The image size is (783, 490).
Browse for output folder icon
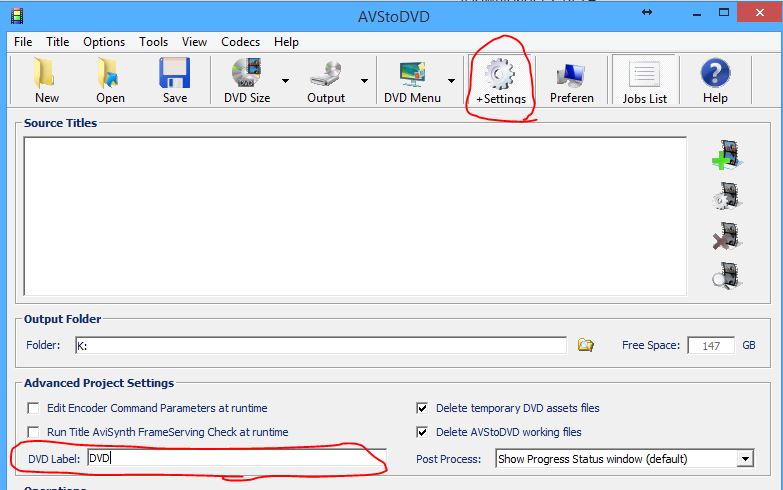coord(585,345)
